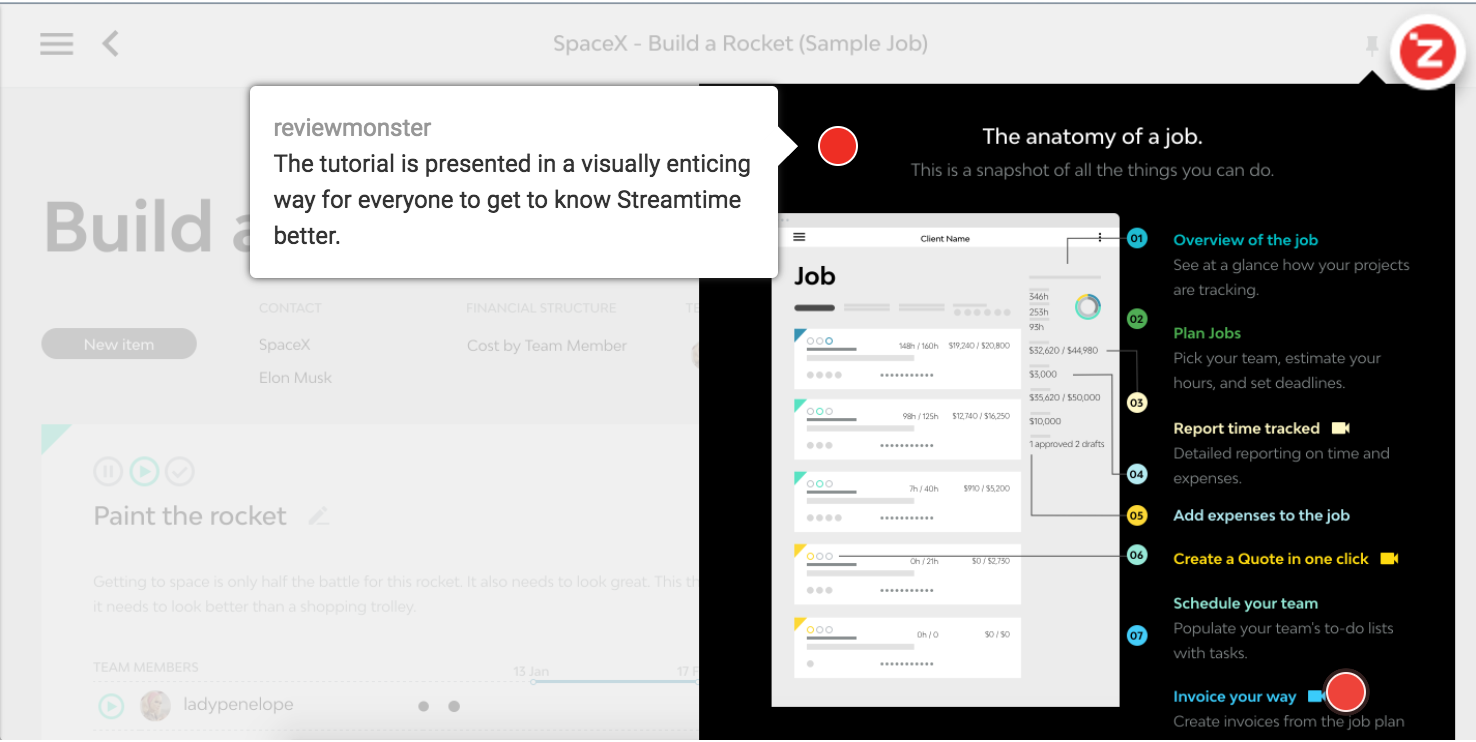Viewport: 1476px width, 742px height.
Task: Go back with the left chevron
Action: pos(111,43)
